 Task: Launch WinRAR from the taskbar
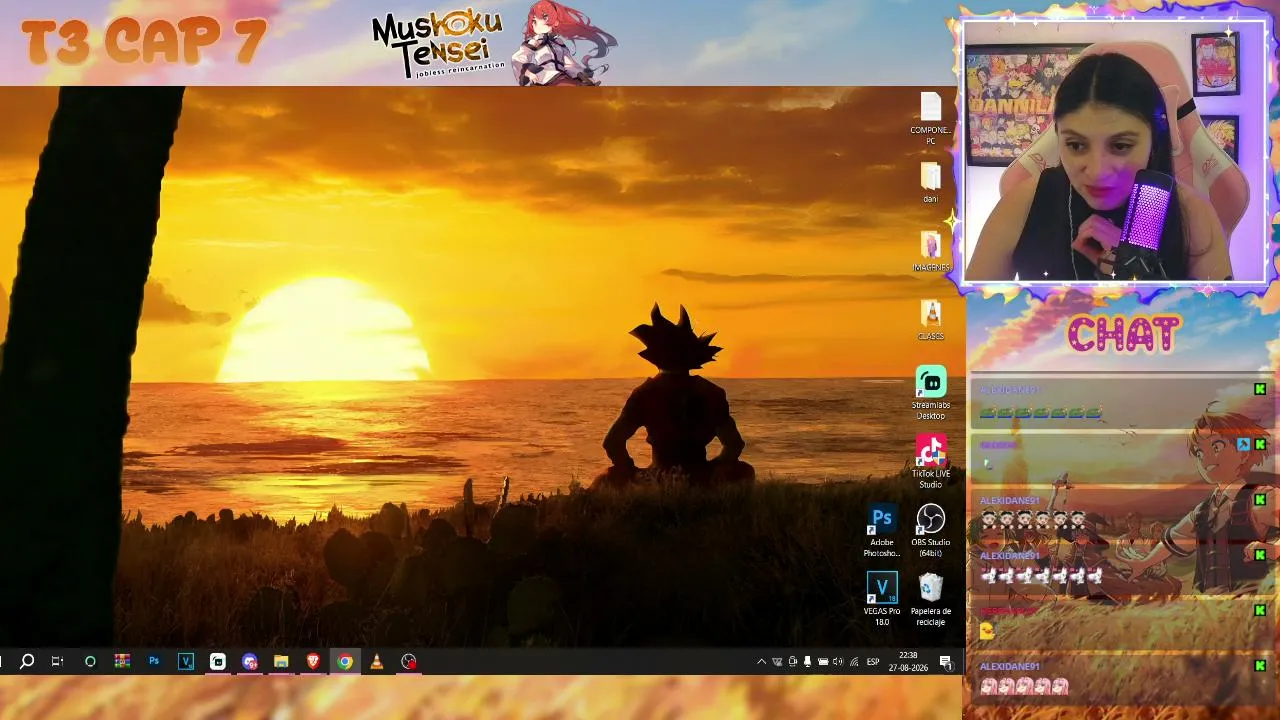pos(122,661)
